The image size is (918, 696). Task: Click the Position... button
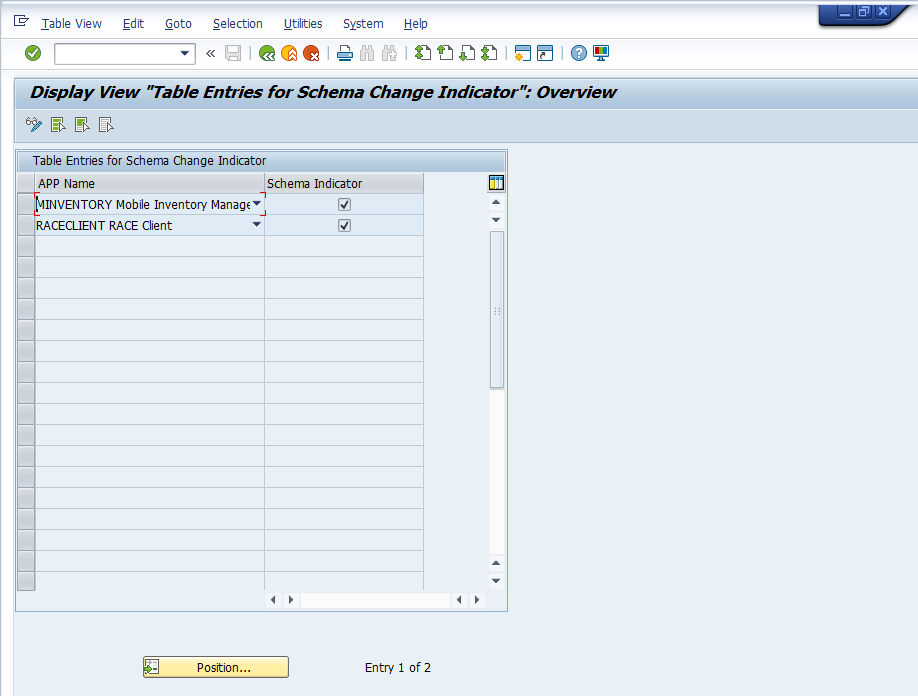tap(216, 667)
